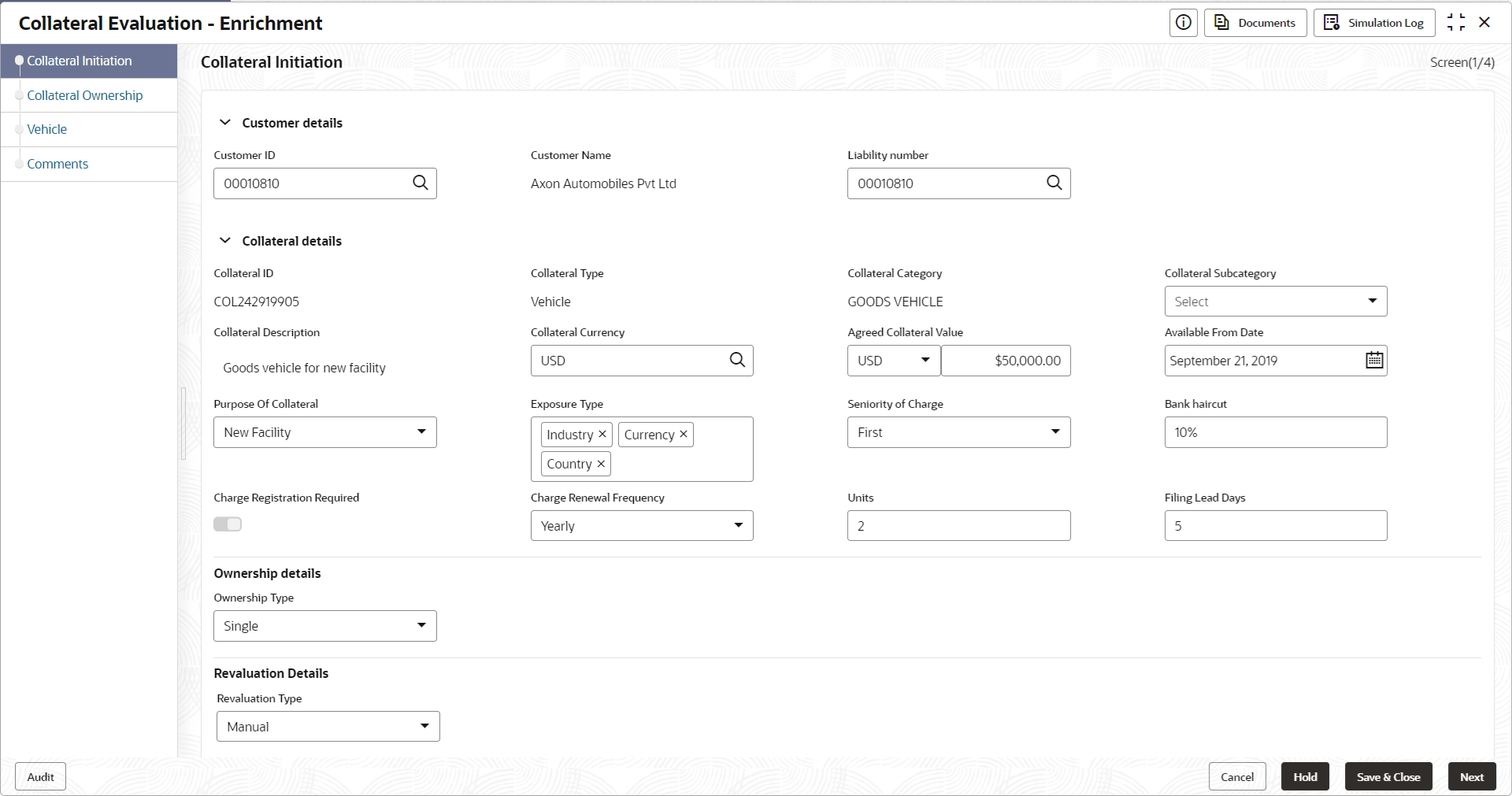The height and width of the screenshot is (796, 1512).
Task: Open the Ownership Type dropdown
Action: (x=325, y=626)
